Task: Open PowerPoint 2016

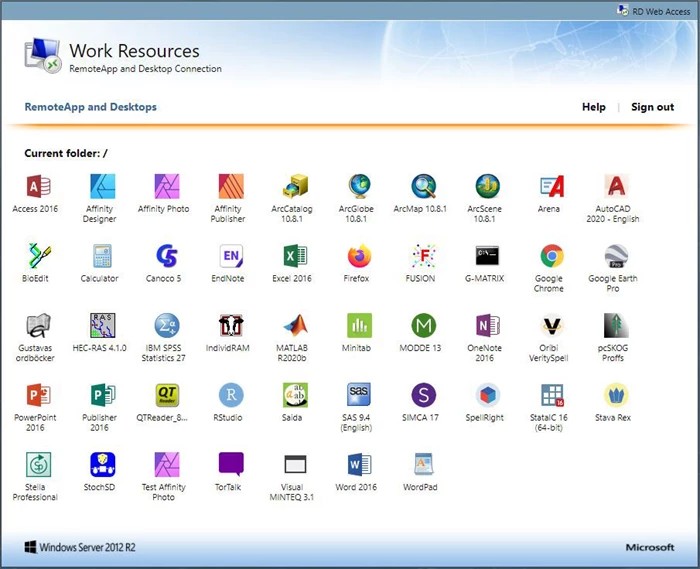Action: pyautogui.click(x=38, y=395)
